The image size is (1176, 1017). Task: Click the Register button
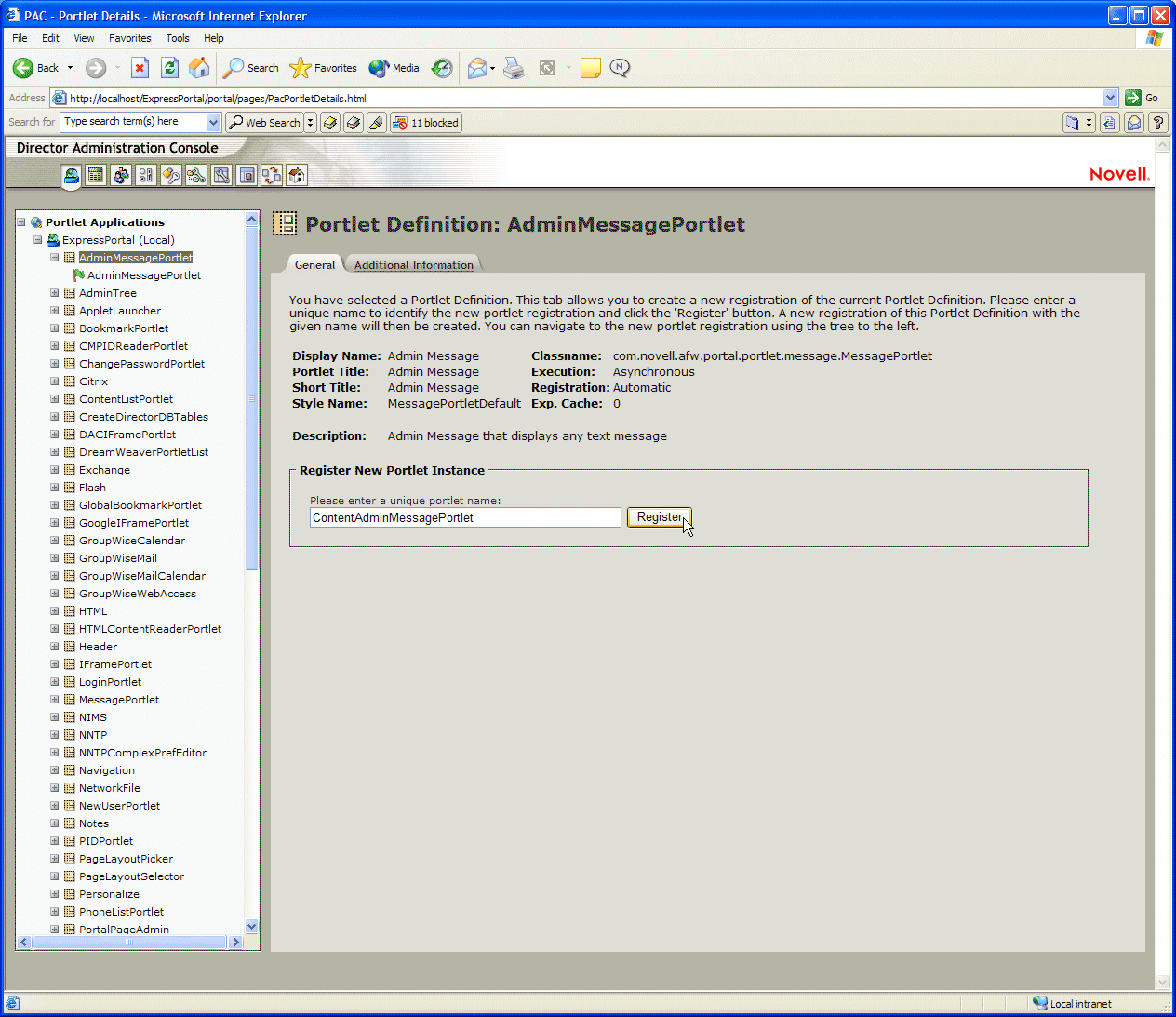659,517
